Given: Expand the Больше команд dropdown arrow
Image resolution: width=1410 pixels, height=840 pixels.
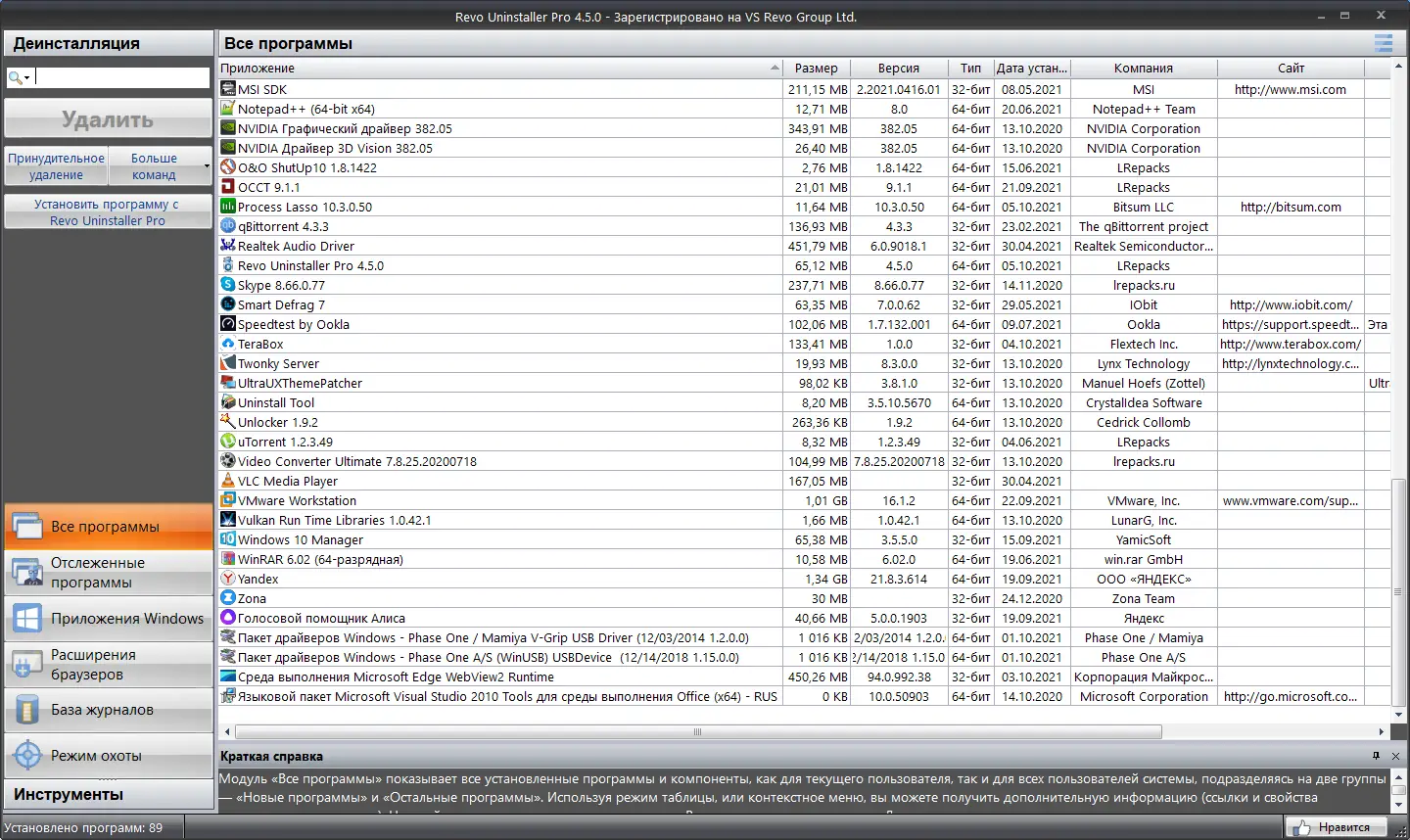Looking at the screenshot, I should point(207,166).
